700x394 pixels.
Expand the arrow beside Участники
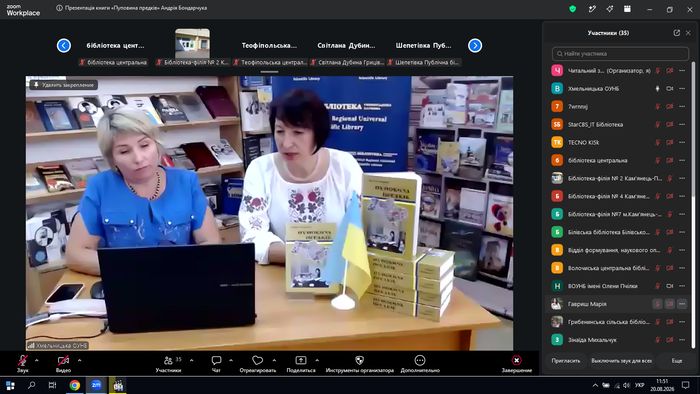point(192,360)
